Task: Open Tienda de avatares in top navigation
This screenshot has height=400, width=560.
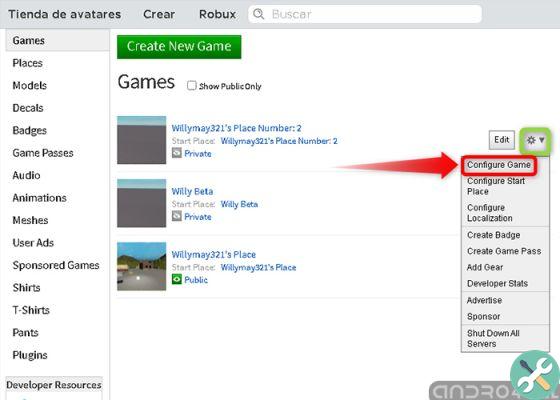Action: click(65, 14)
